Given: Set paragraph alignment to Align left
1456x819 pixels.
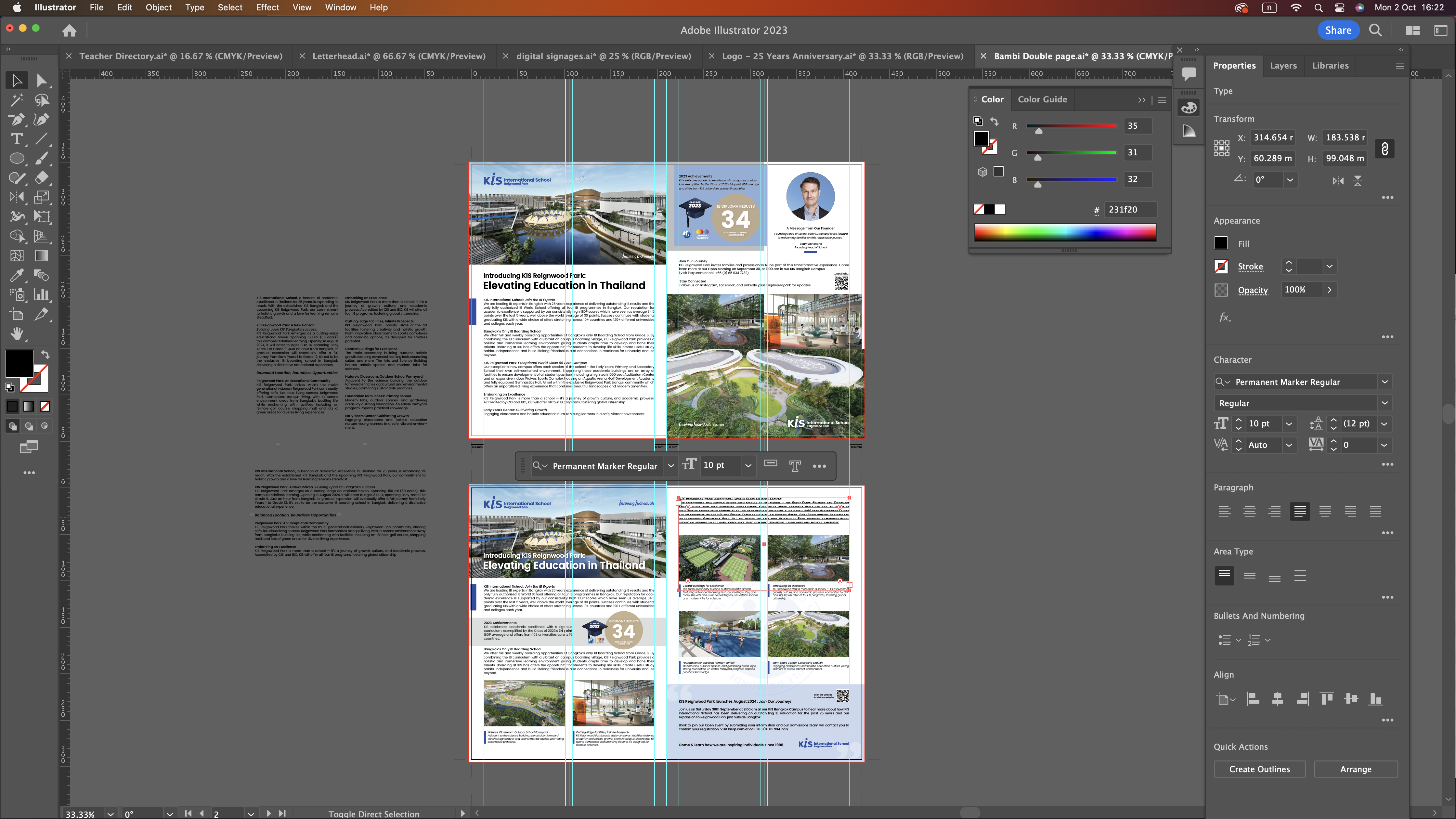Looking at the screenshot, I should tap(1224, 512).
